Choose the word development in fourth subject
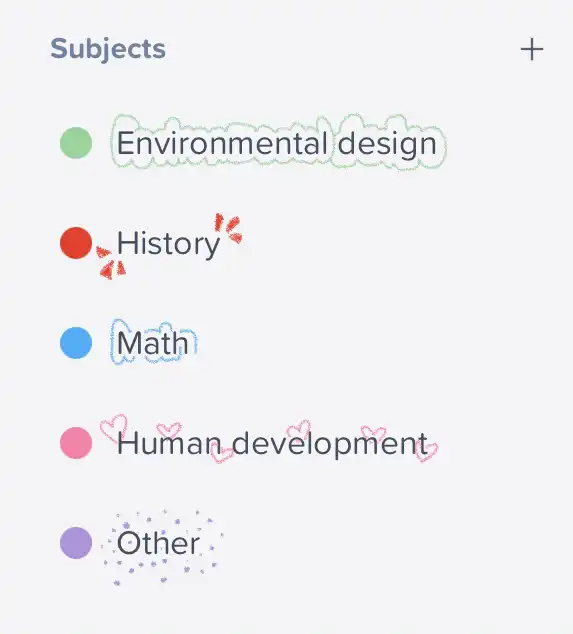 [x=330, y=445]
